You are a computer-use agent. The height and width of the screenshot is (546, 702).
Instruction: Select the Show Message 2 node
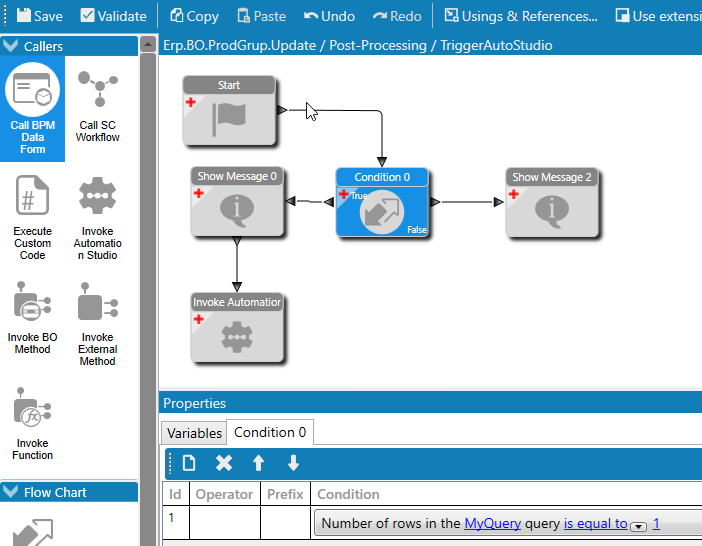[x=552, y=203]
